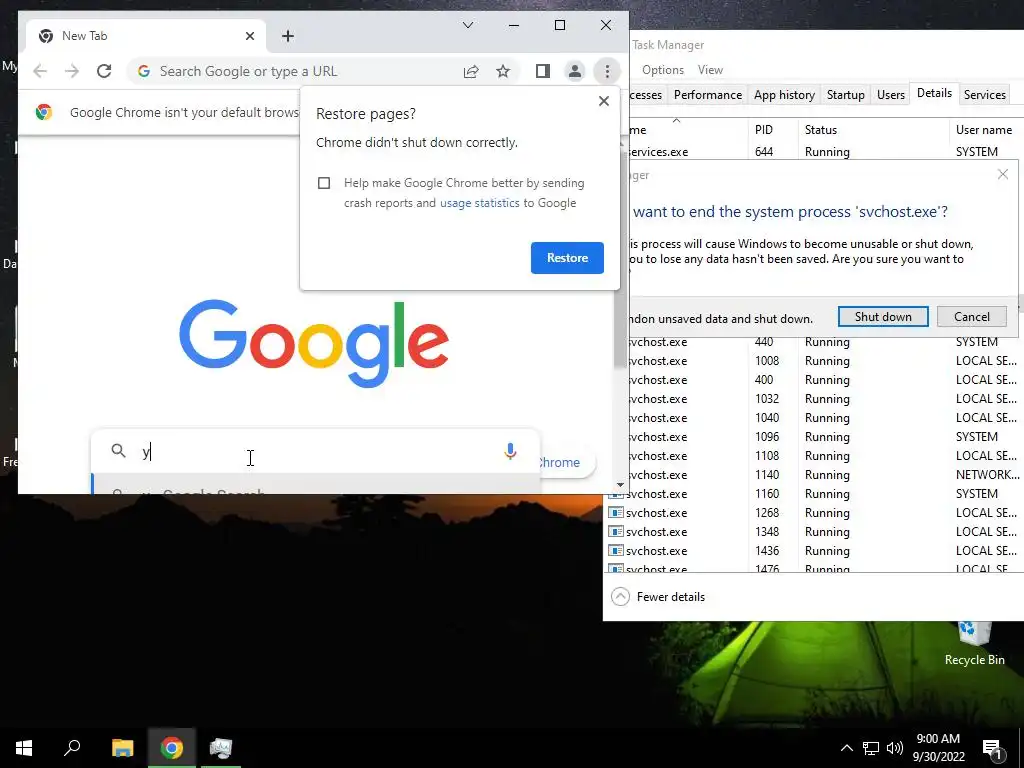Close the end system process dialog
Image resolution: width=1024 pixels, height=768 pixels.
pyautogui.click(x=1002, y=174)
